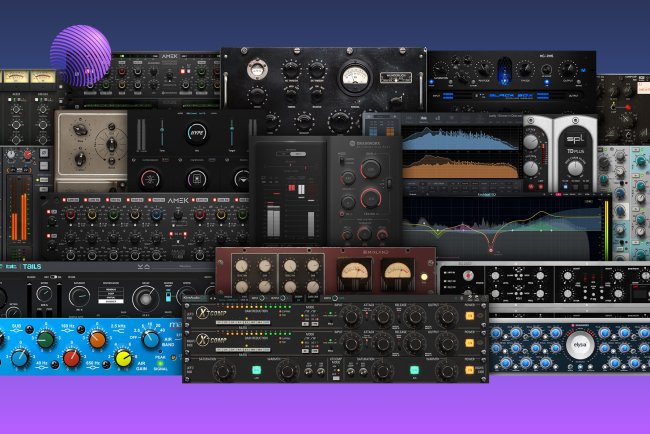Click the red knob on the blue EQ

[x=71, y=358]
